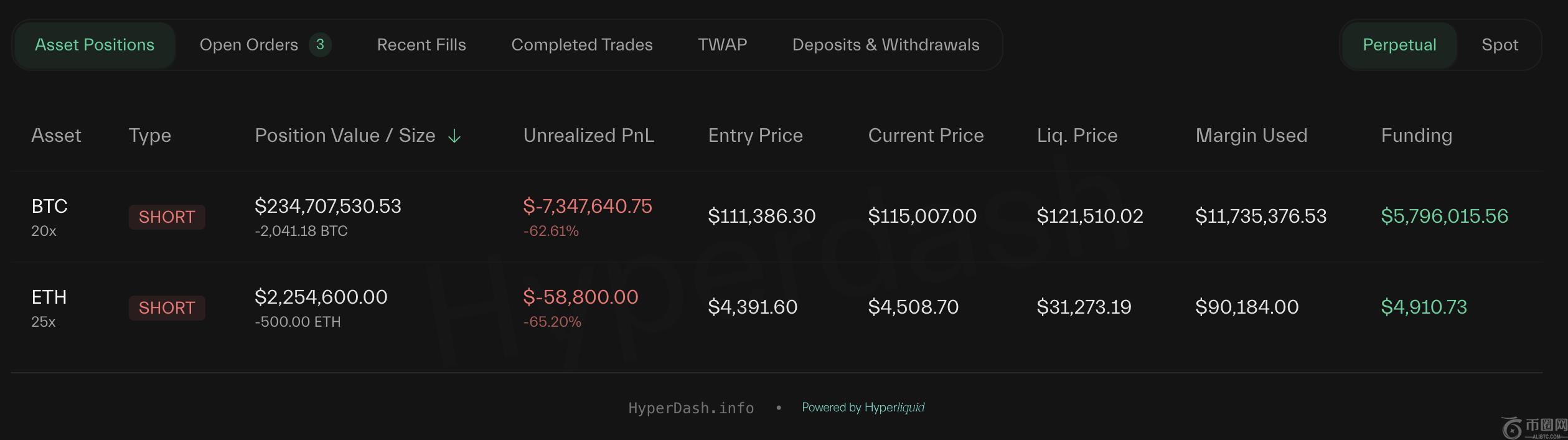Click the Open Orders count badge

pyautogui.click(x=320, y=45)
